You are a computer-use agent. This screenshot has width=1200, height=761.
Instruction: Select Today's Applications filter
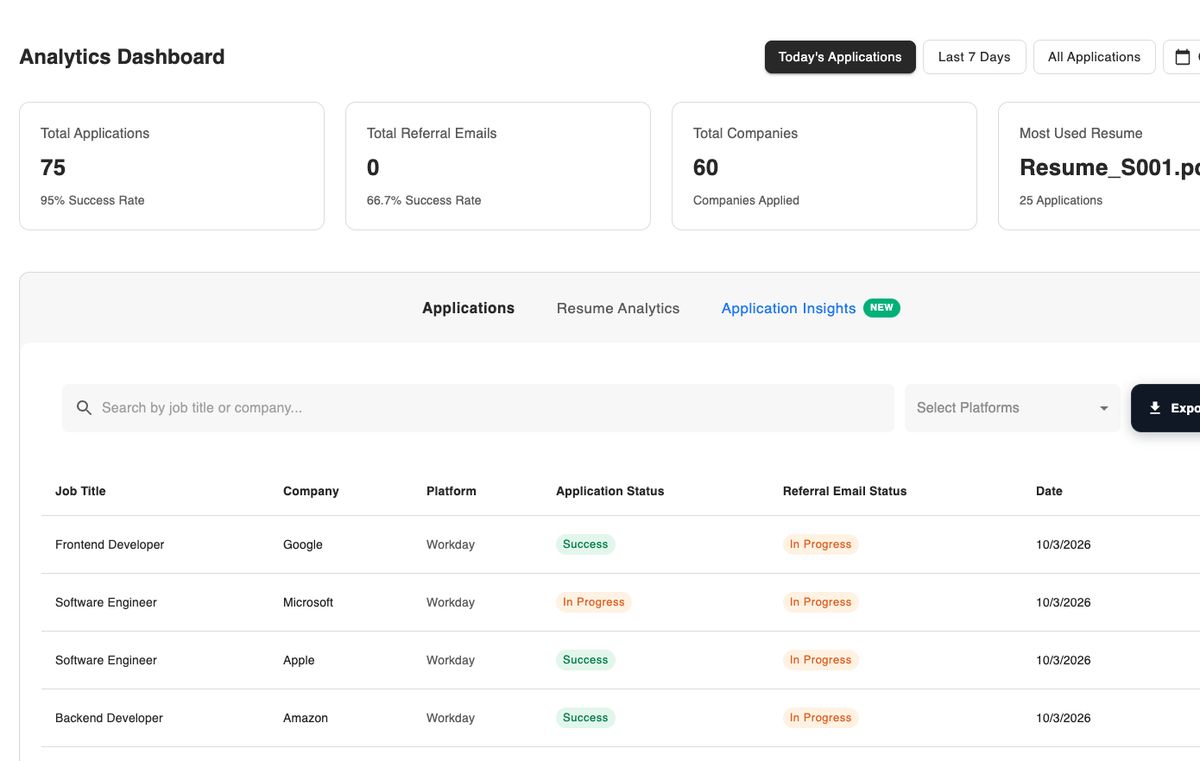coord(840,57)
